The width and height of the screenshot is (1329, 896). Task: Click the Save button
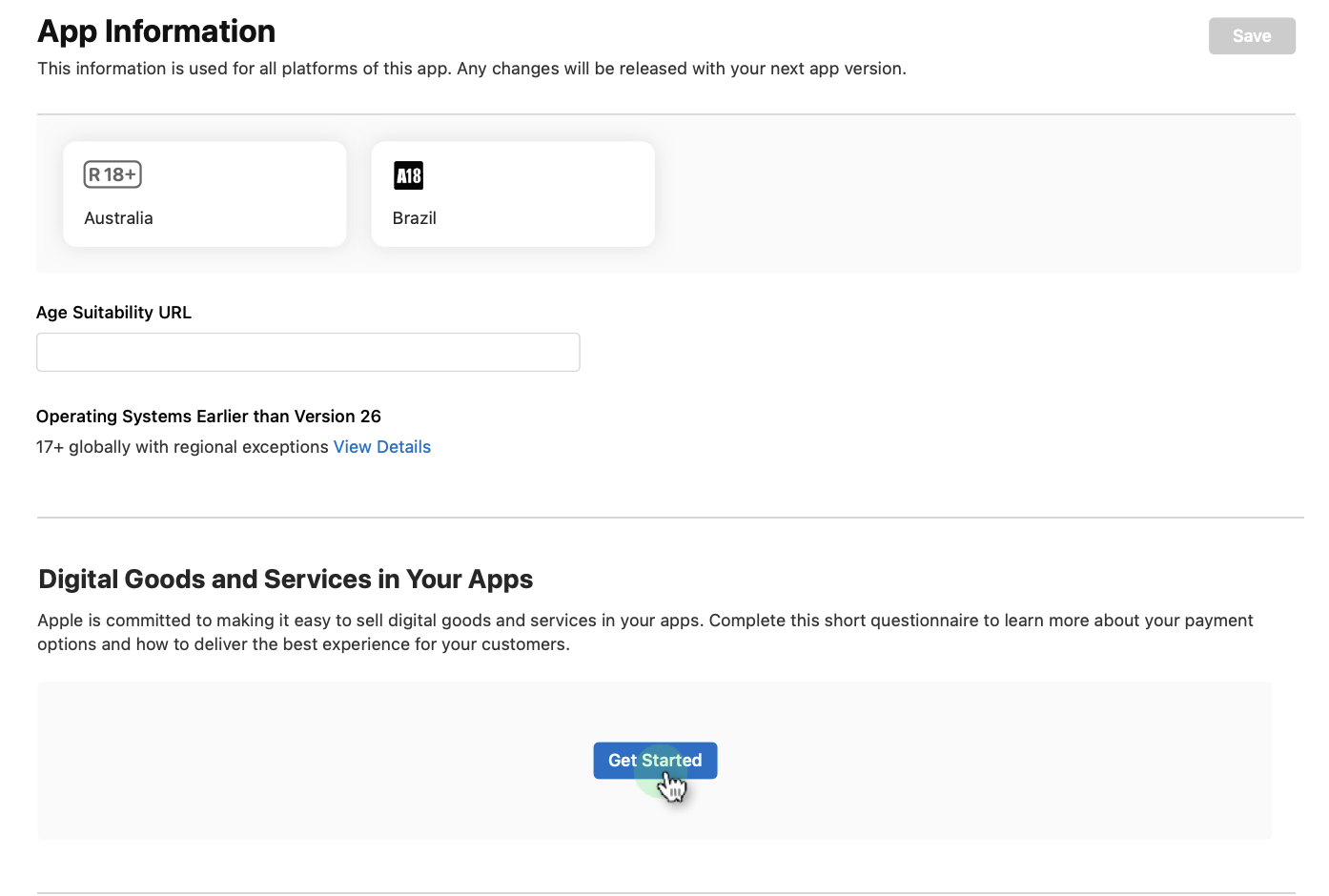pyautogui.click(x=1252, y=36)
